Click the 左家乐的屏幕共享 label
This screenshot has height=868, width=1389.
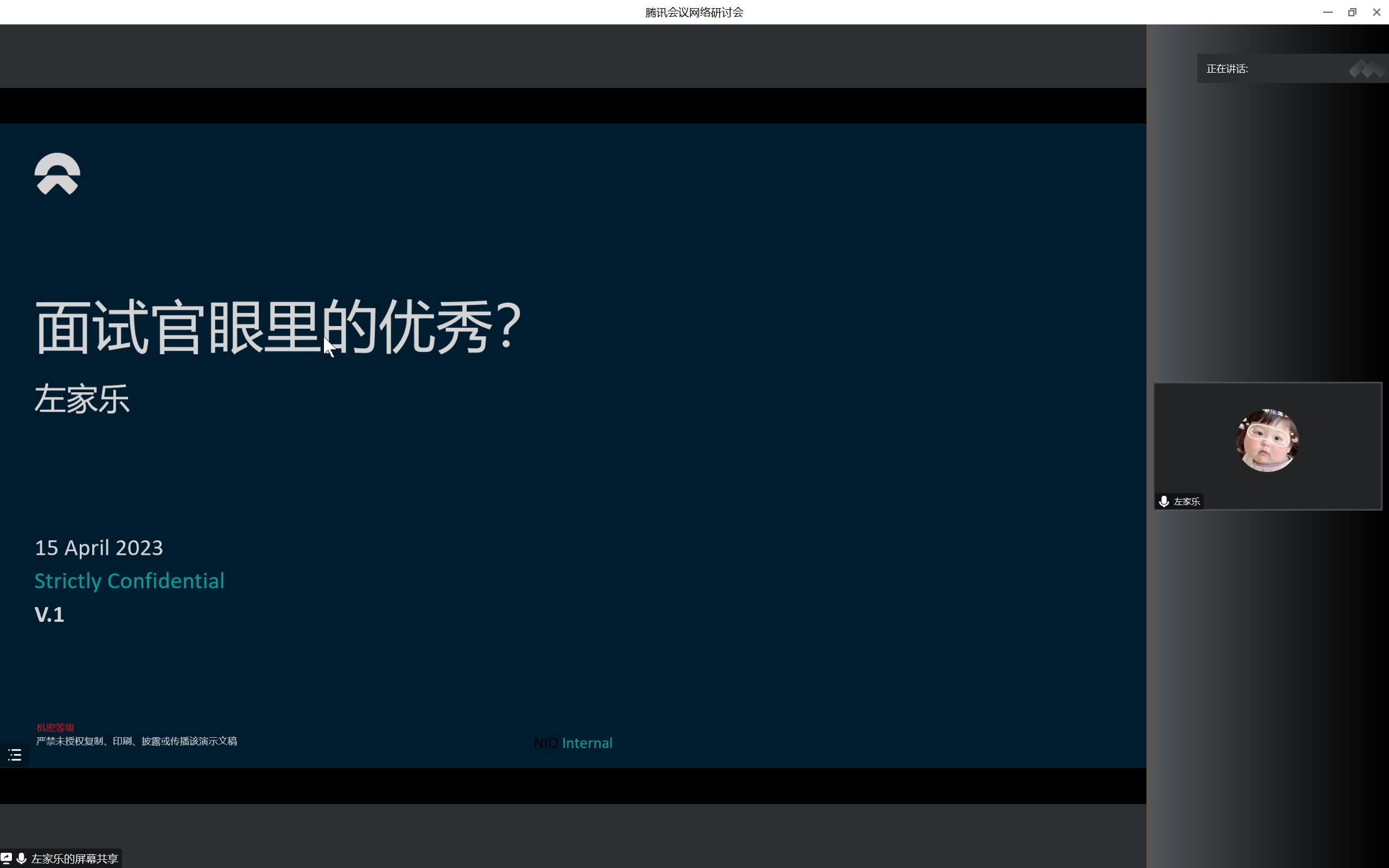(75, 858)
